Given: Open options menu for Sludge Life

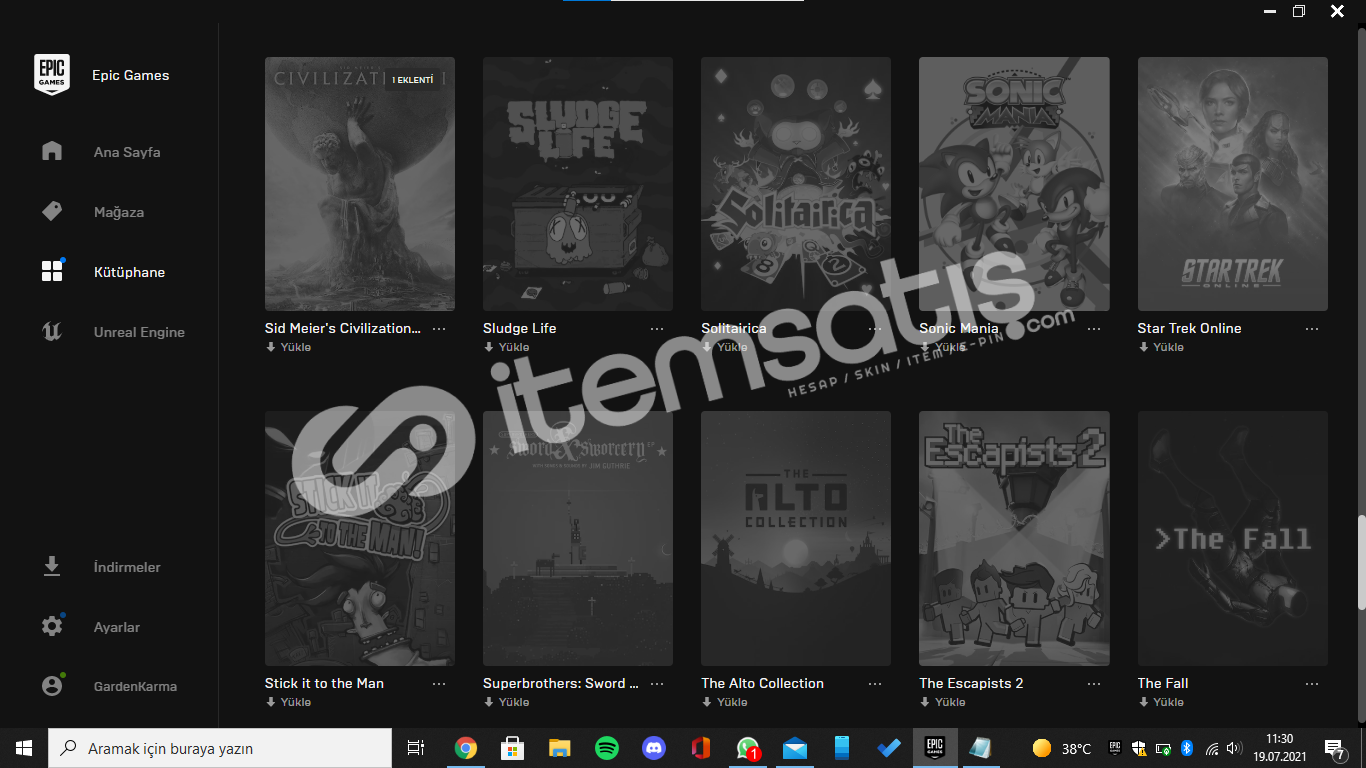Looking at the screenshot, I should (x=657, y=329).
